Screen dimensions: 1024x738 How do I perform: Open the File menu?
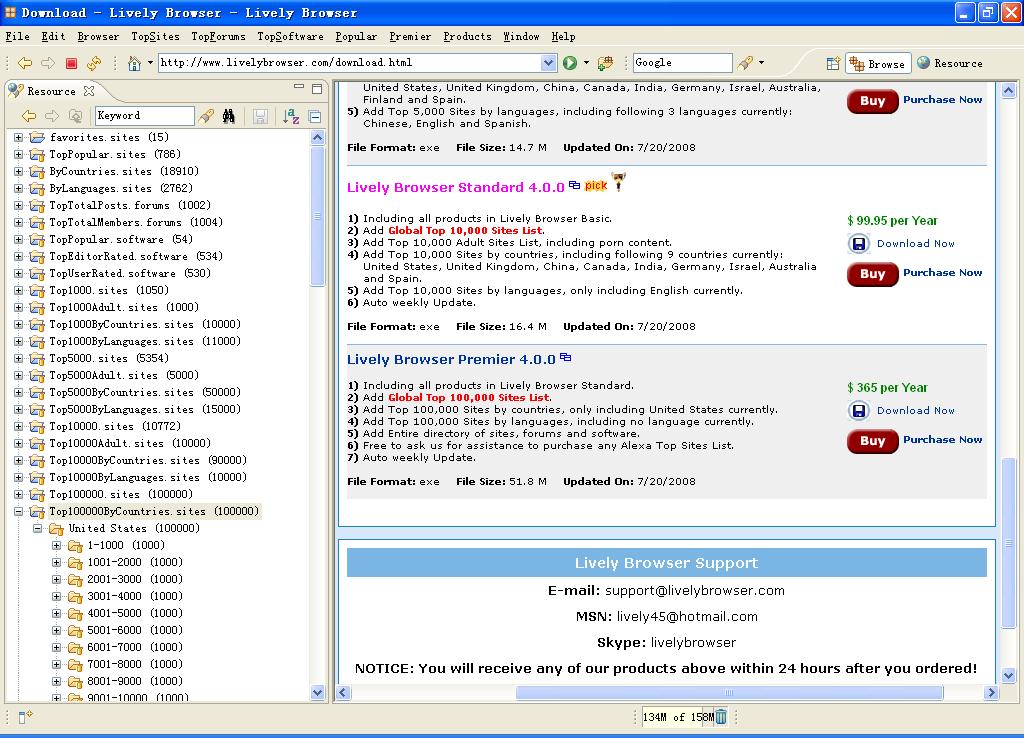pos(18,37)
